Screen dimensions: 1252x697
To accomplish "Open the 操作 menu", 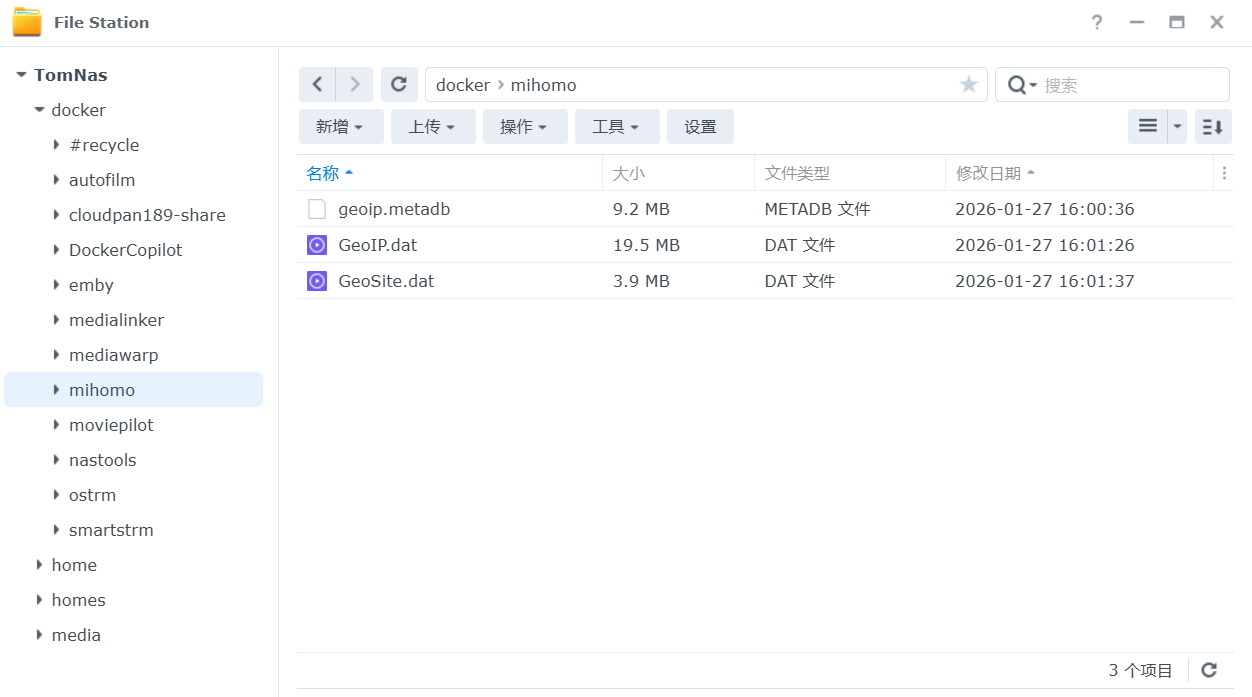I will coord(525,127).
